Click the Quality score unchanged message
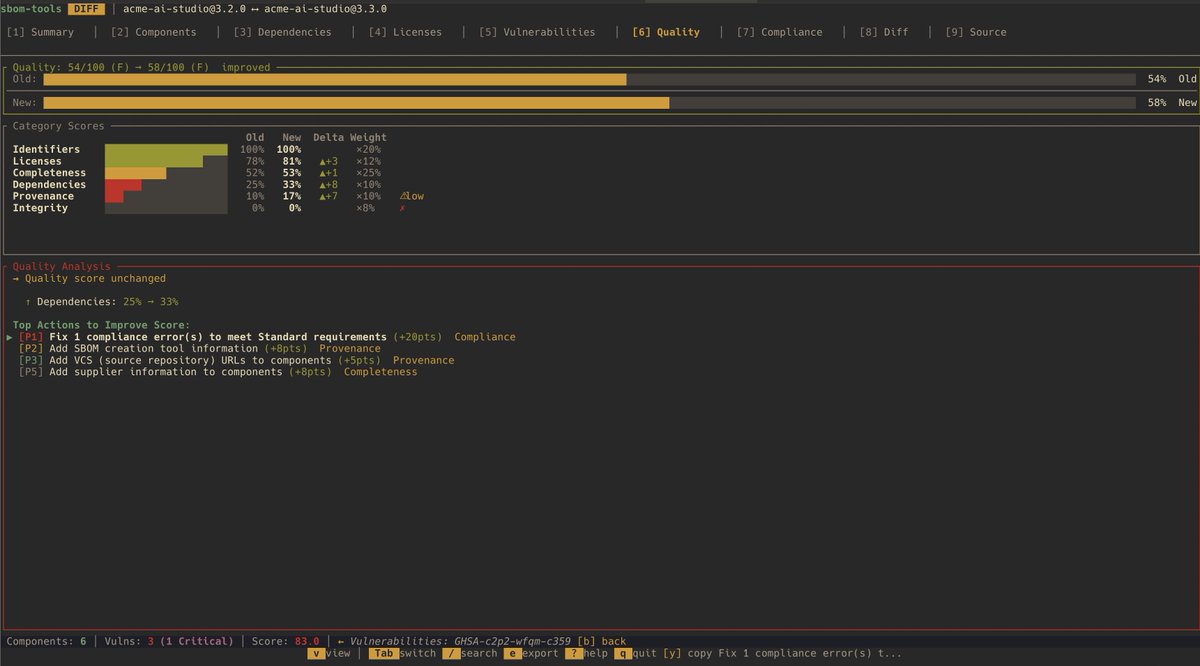Image resolution: width=1200 pixels, height=666 pixels. (x=89, y=279)
